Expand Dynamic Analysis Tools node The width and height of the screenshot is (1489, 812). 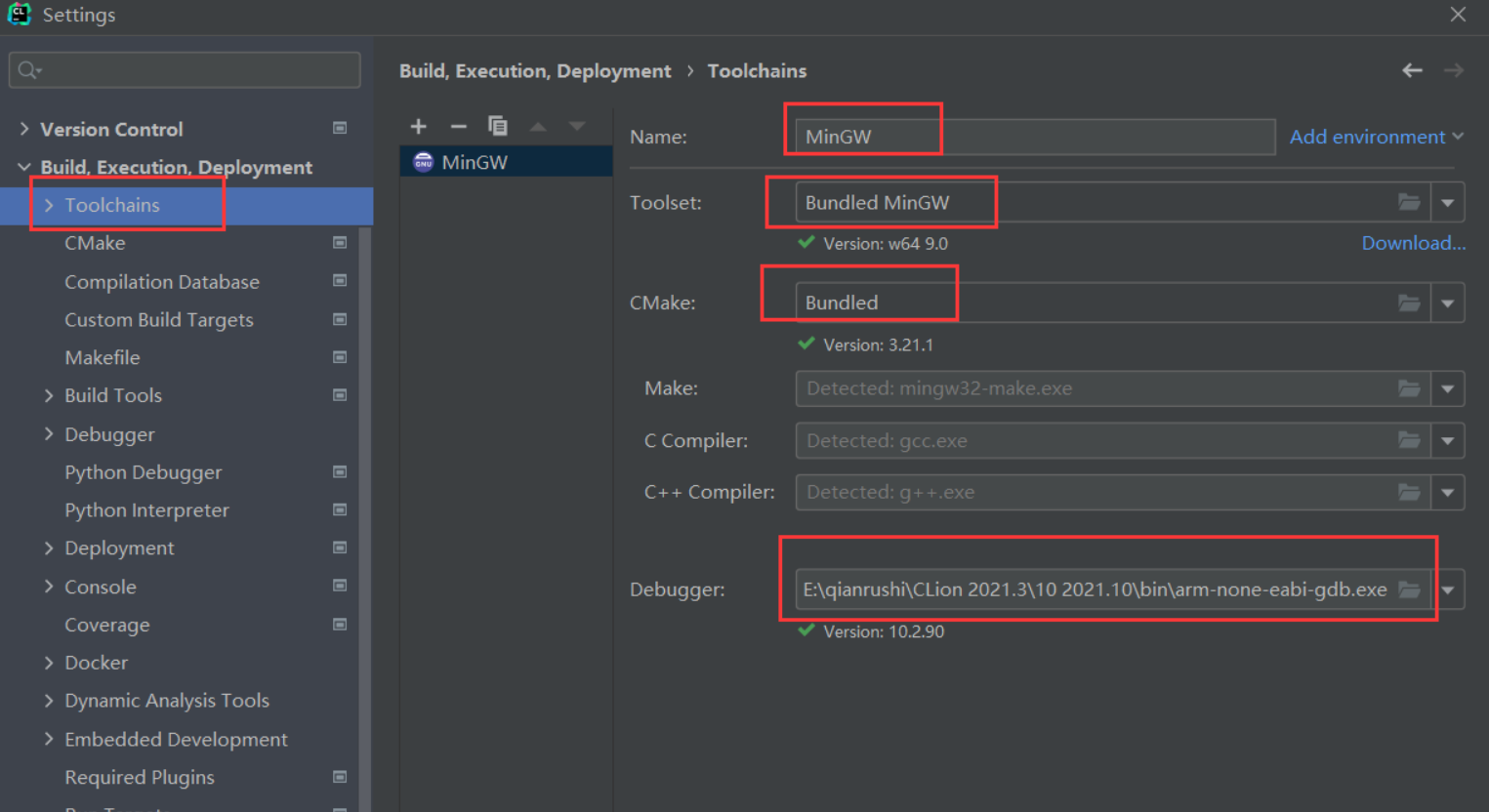(49, 701)
